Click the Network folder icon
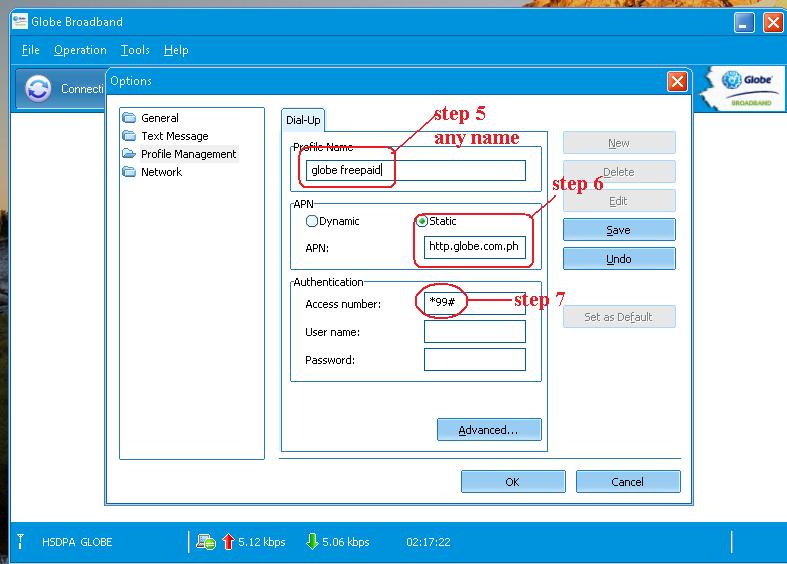Screen dimensions: 787x564 click(129, 172)
